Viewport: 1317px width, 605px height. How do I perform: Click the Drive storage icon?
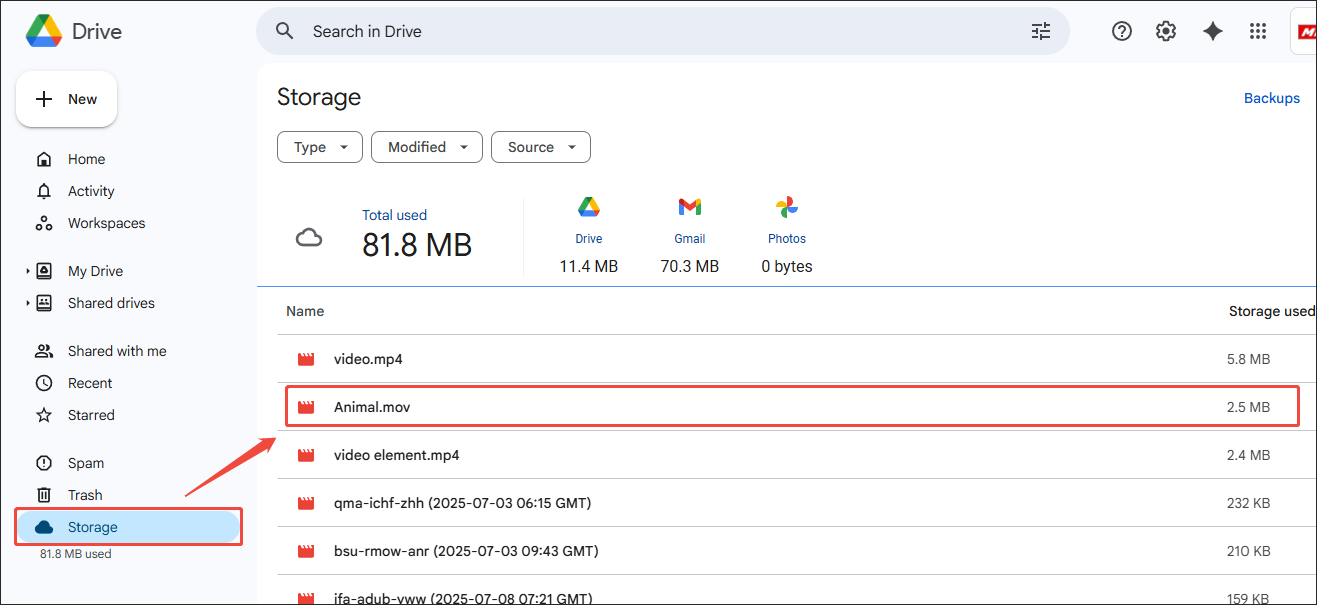(x=588, y=207)
